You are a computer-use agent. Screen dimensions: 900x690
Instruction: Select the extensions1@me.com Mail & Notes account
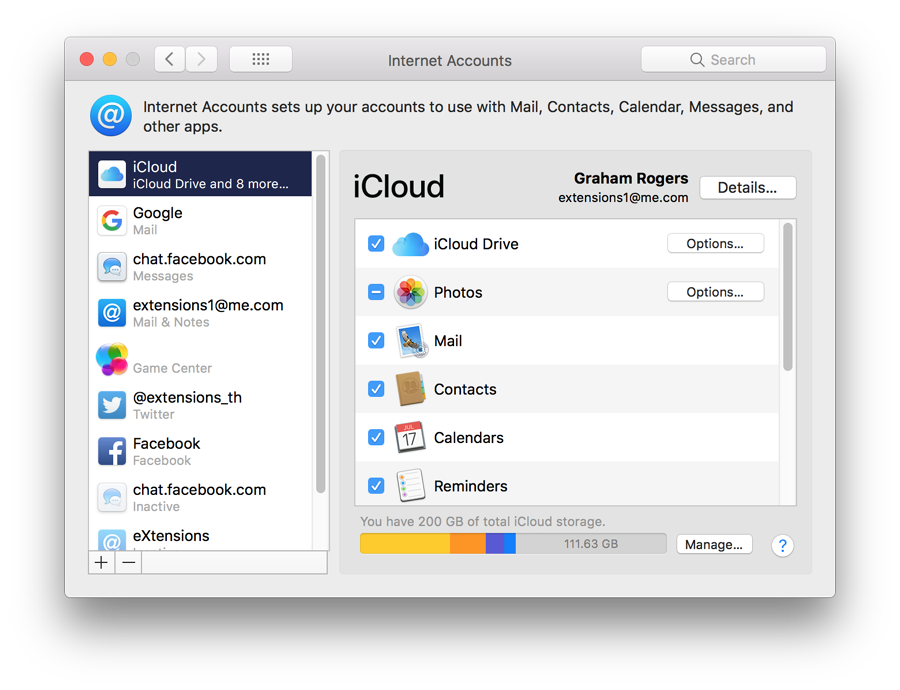tap(200, 313)
